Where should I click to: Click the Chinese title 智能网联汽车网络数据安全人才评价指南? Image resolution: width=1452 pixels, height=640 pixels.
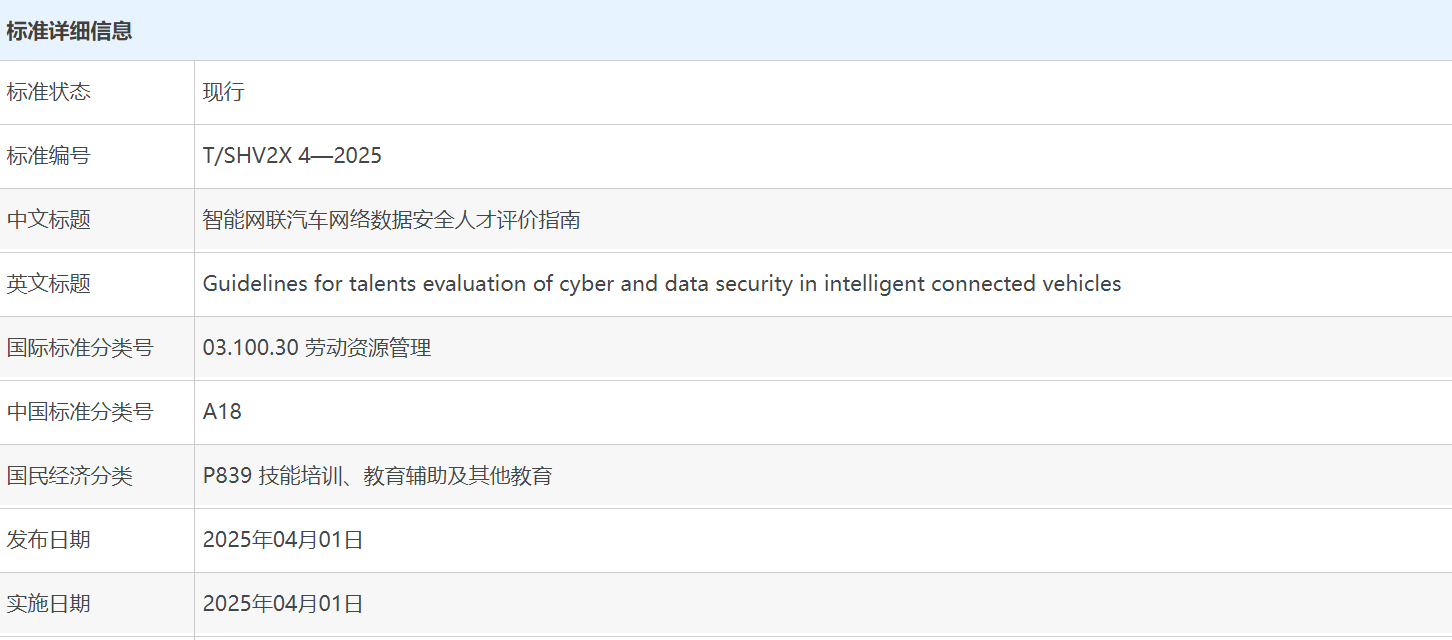click(x=391, y=220)
